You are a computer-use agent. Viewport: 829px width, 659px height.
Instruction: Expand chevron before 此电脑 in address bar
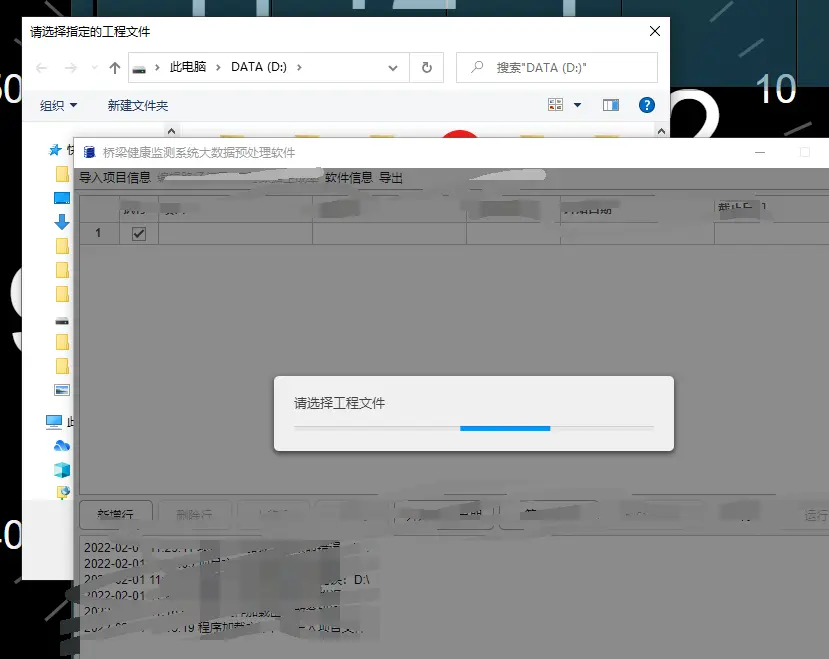pyautogui.click(x=157, y=68)
